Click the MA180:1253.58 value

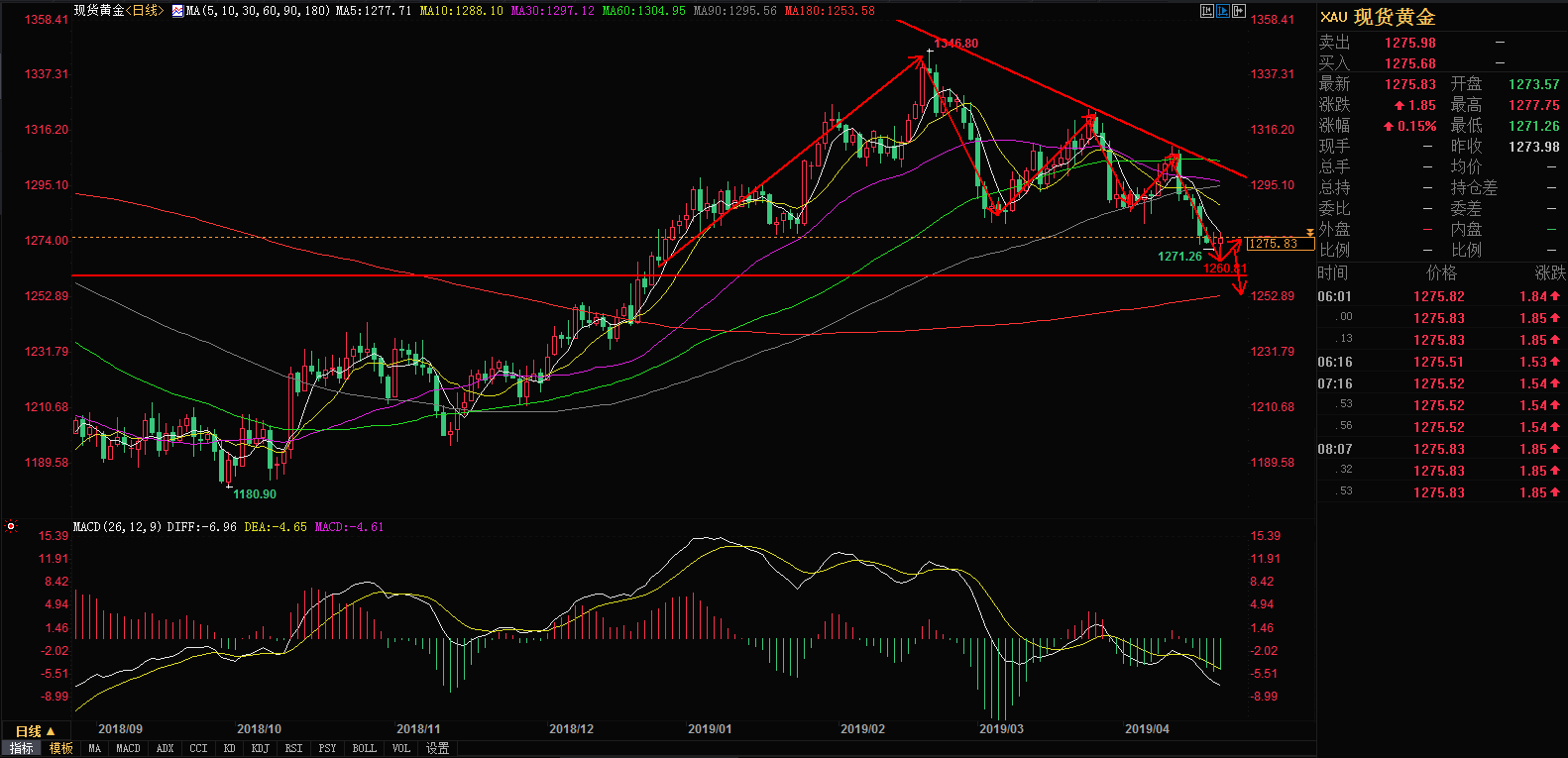point(830,11)
